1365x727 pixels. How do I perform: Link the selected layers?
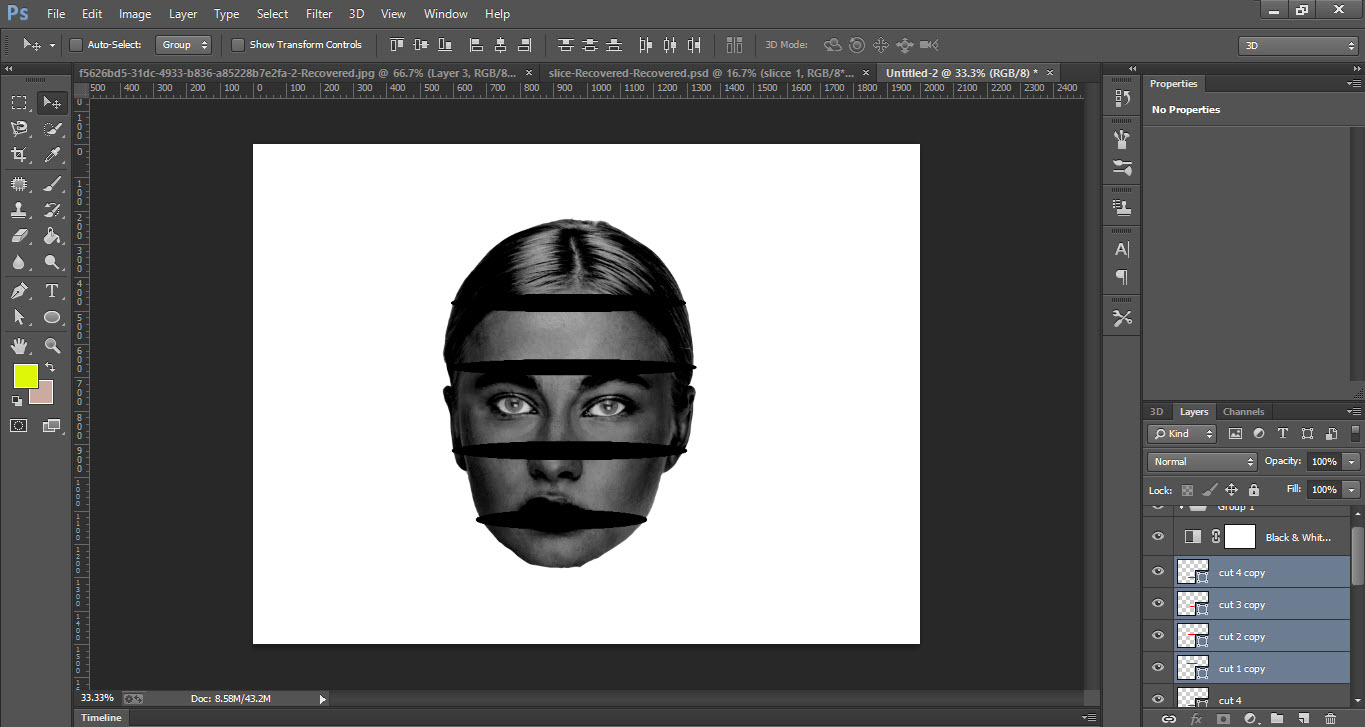[x=1168, y=718]
